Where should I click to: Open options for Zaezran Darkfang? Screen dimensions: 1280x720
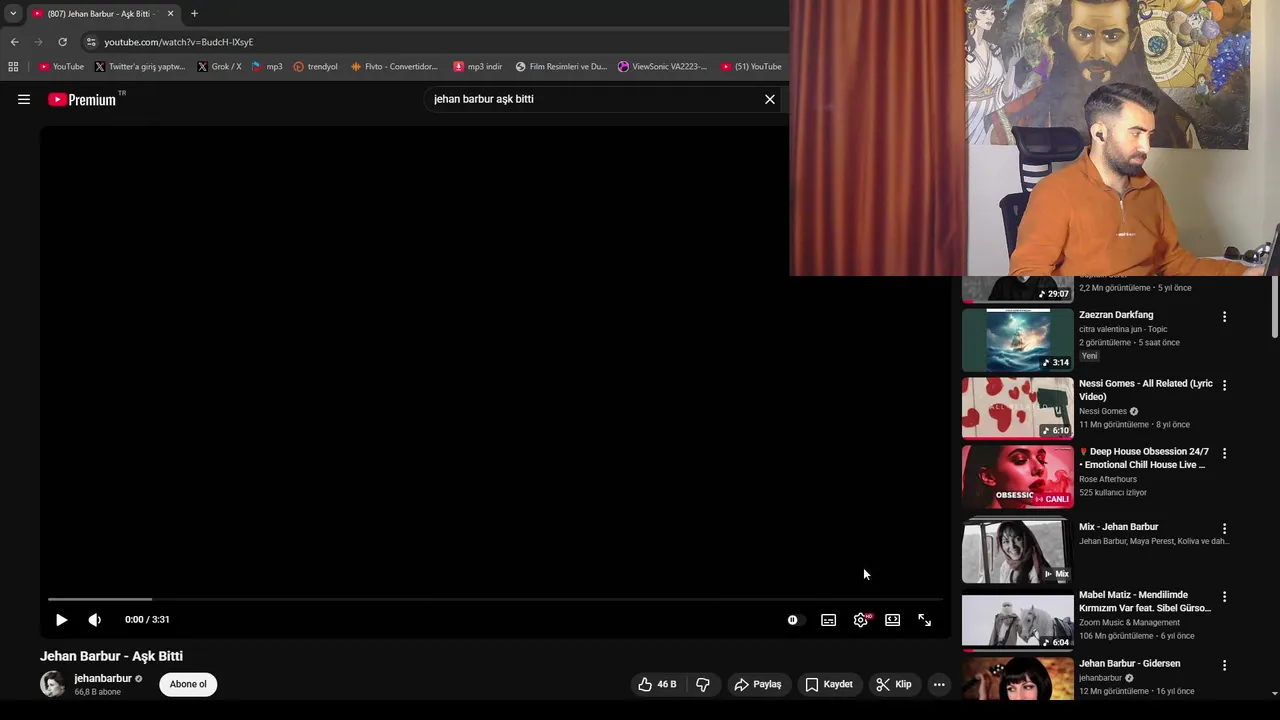(x=1224, y=317)
